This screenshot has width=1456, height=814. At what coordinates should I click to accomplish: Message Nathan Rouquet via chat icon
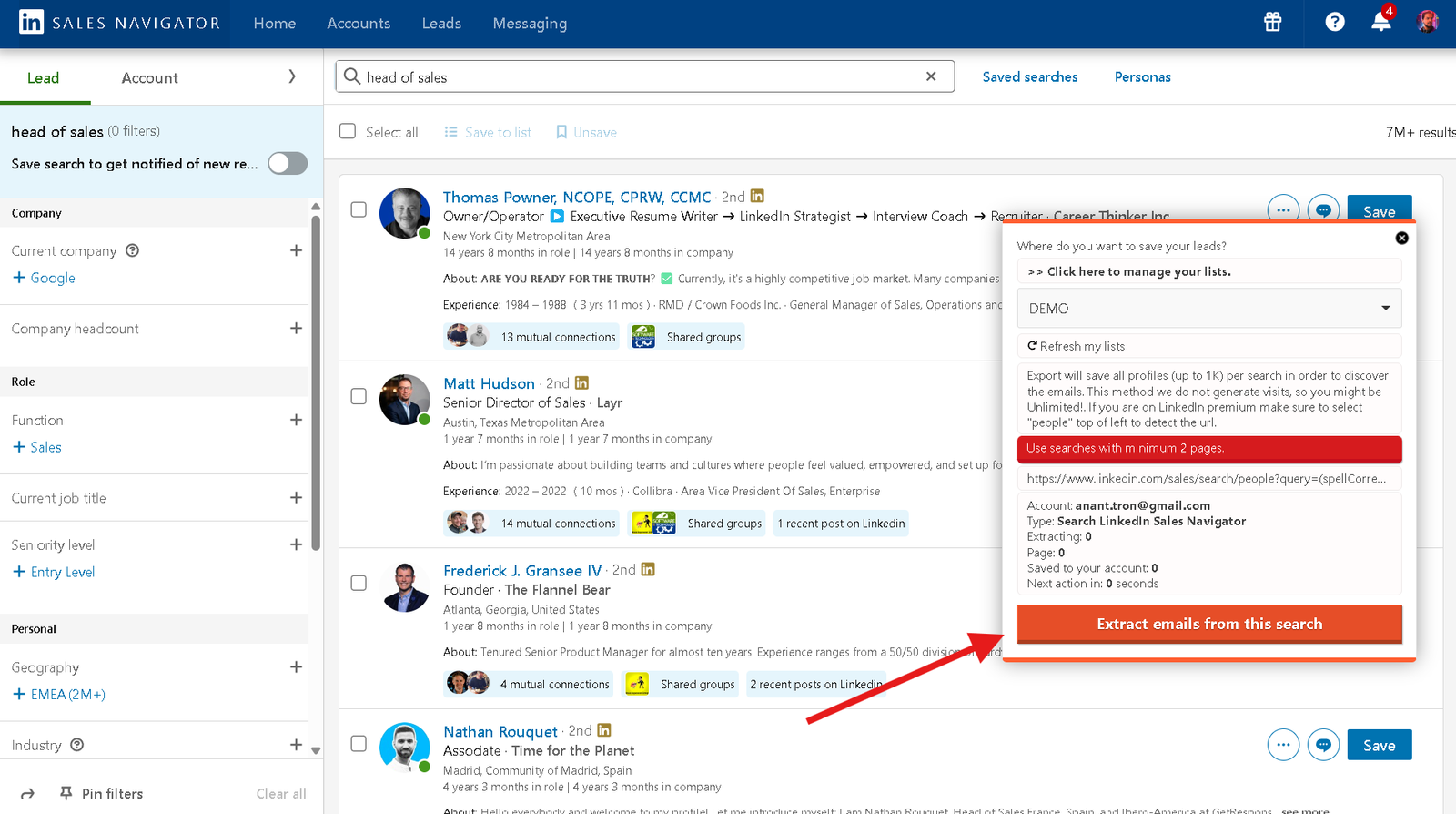[1323, 745]
